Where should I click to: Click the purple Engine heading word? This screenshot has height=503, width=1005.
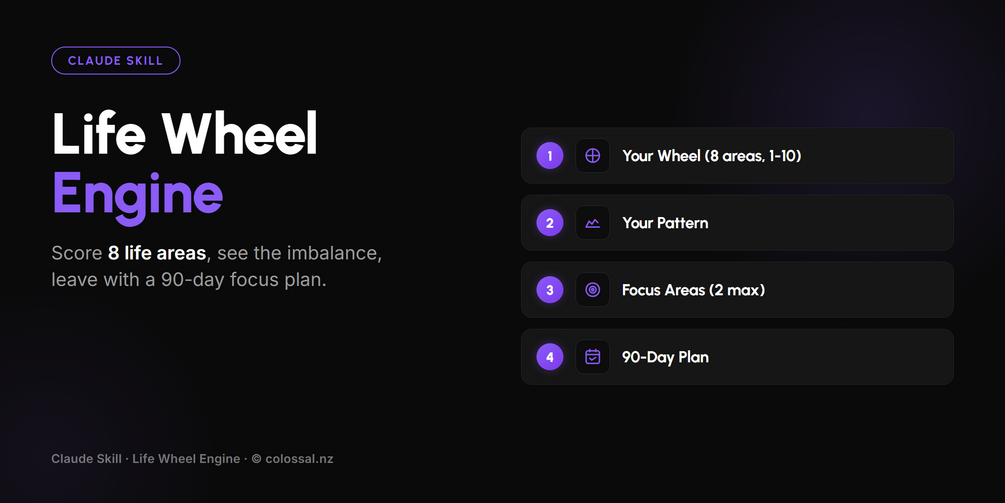point(137,195)
